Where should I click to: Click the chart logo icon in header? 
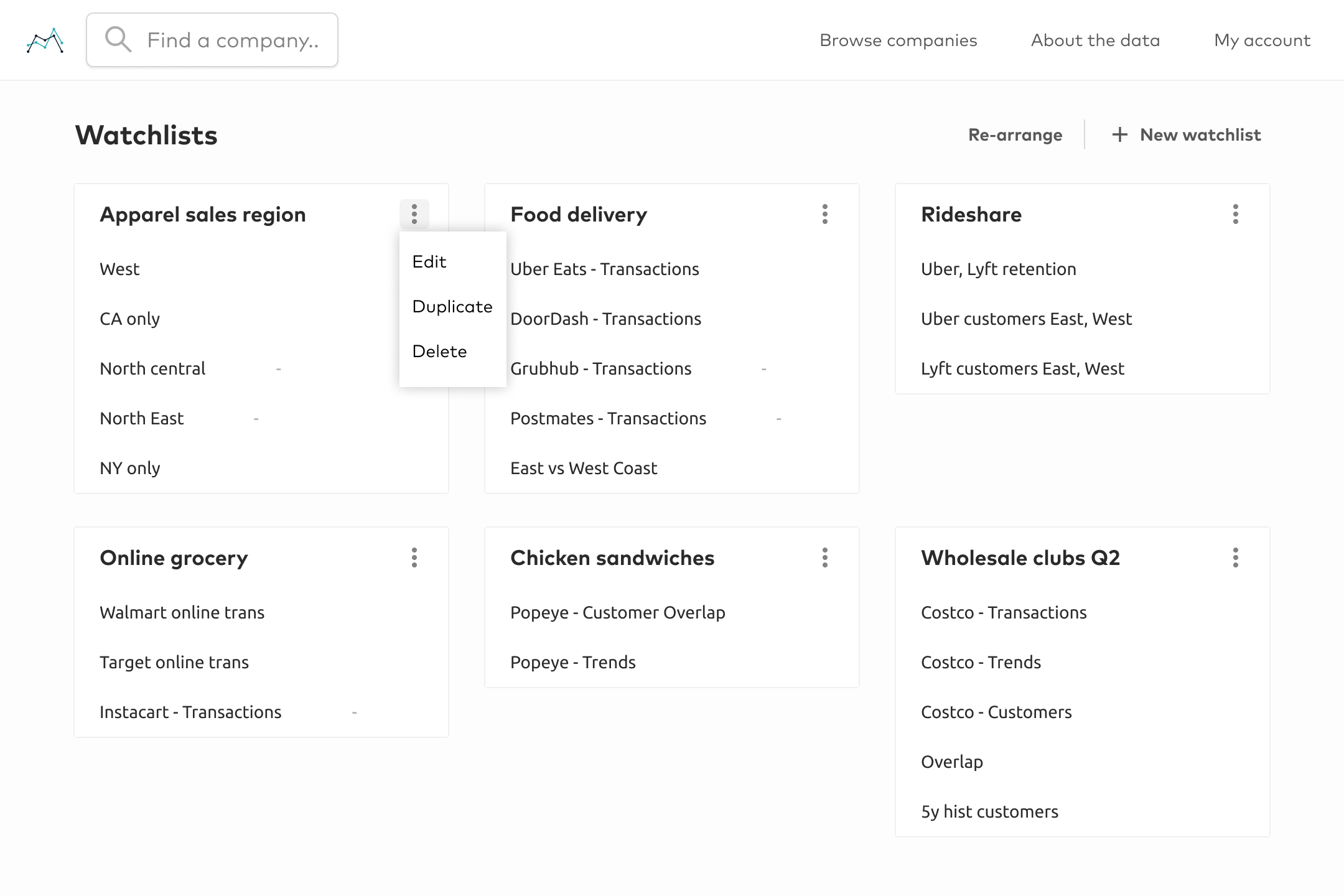click(x=45, y=40)
